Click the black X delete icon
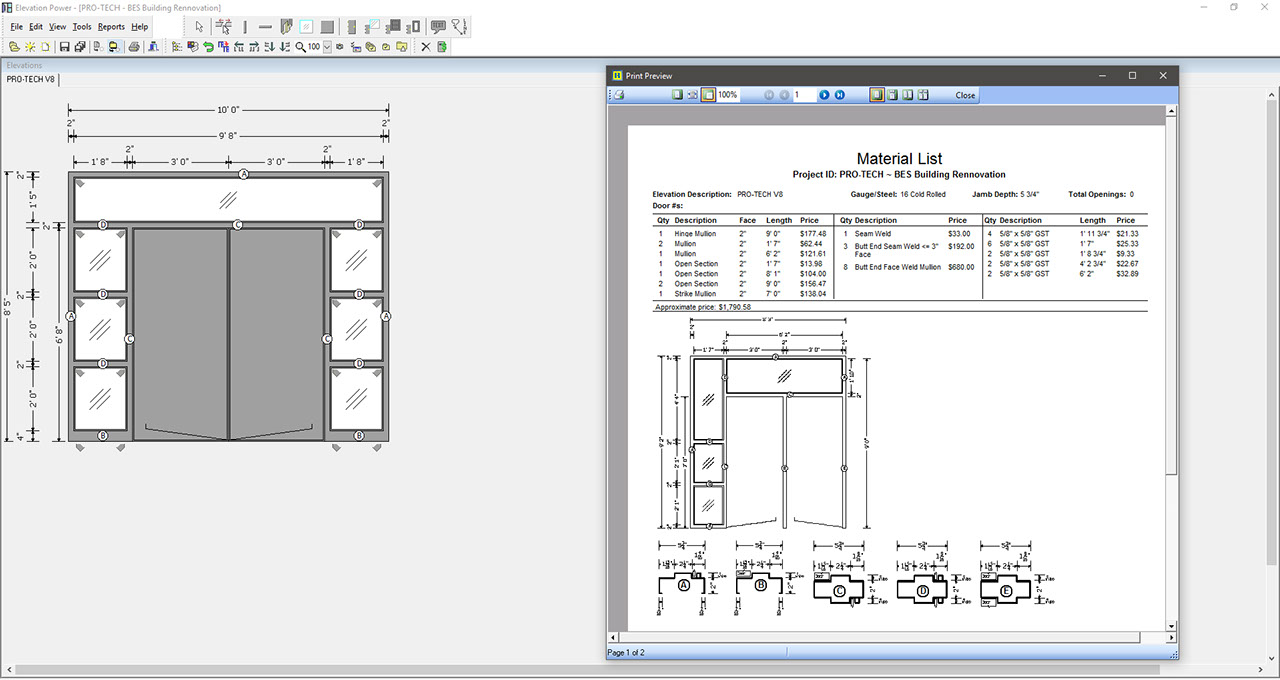Image resolution: width=1280 pixels, height=680 pixels. click(x=425, y=47)
